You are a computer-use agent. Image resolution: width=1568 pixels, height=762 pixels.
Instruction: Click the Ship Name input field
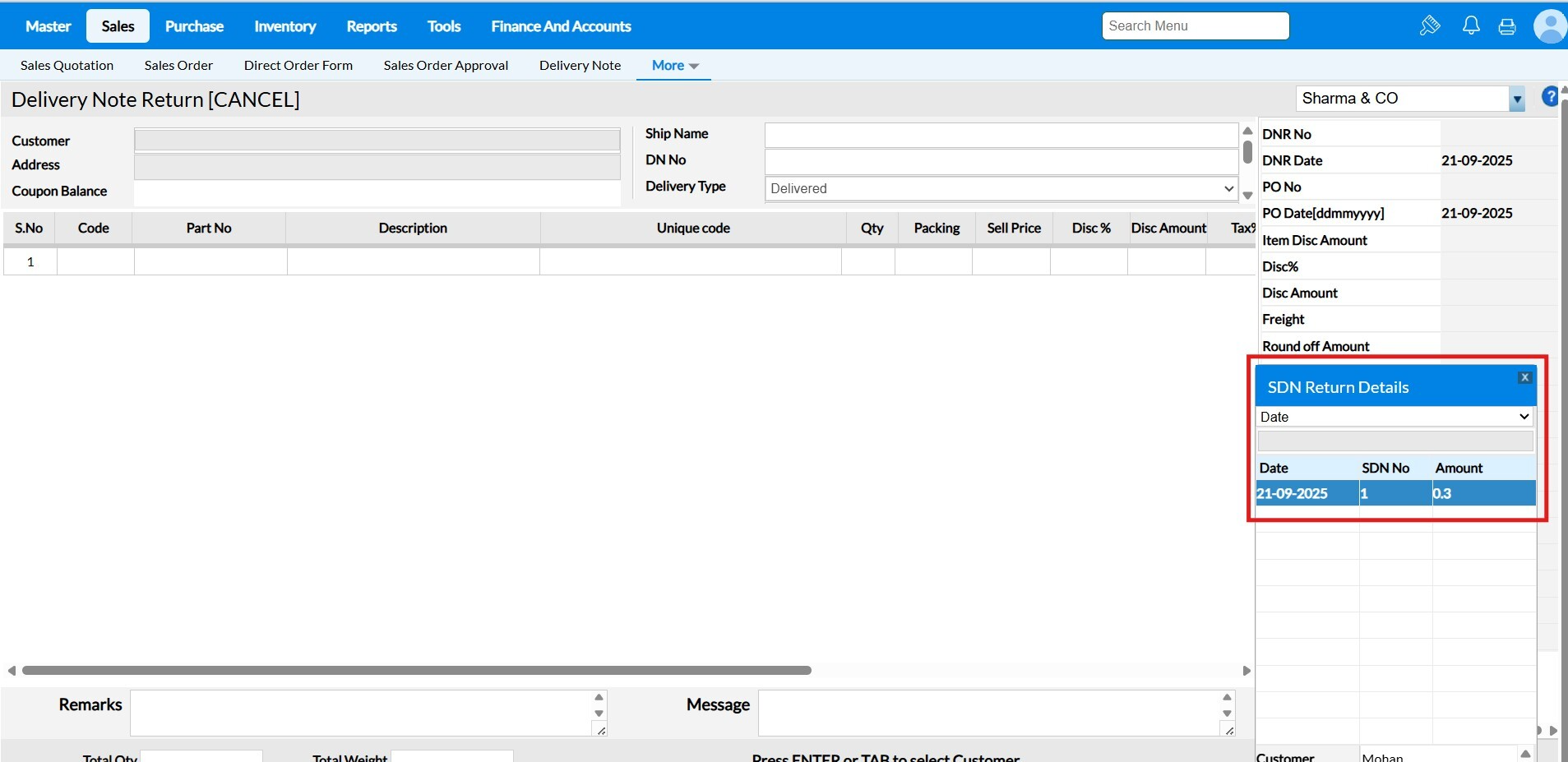pyautogui.click(x=1001, y=135)
